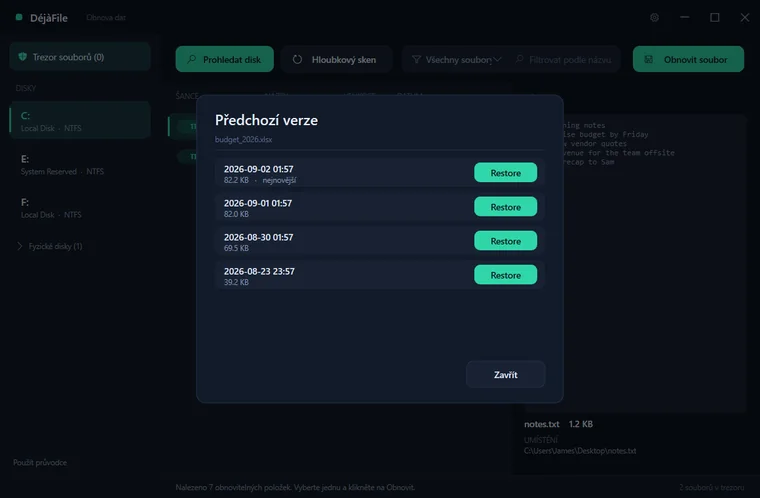Viewport: 760px width, 498px height.
Task: Open settings gear icon in title bar
Action: pyautogui.click(x=654, y=17)
